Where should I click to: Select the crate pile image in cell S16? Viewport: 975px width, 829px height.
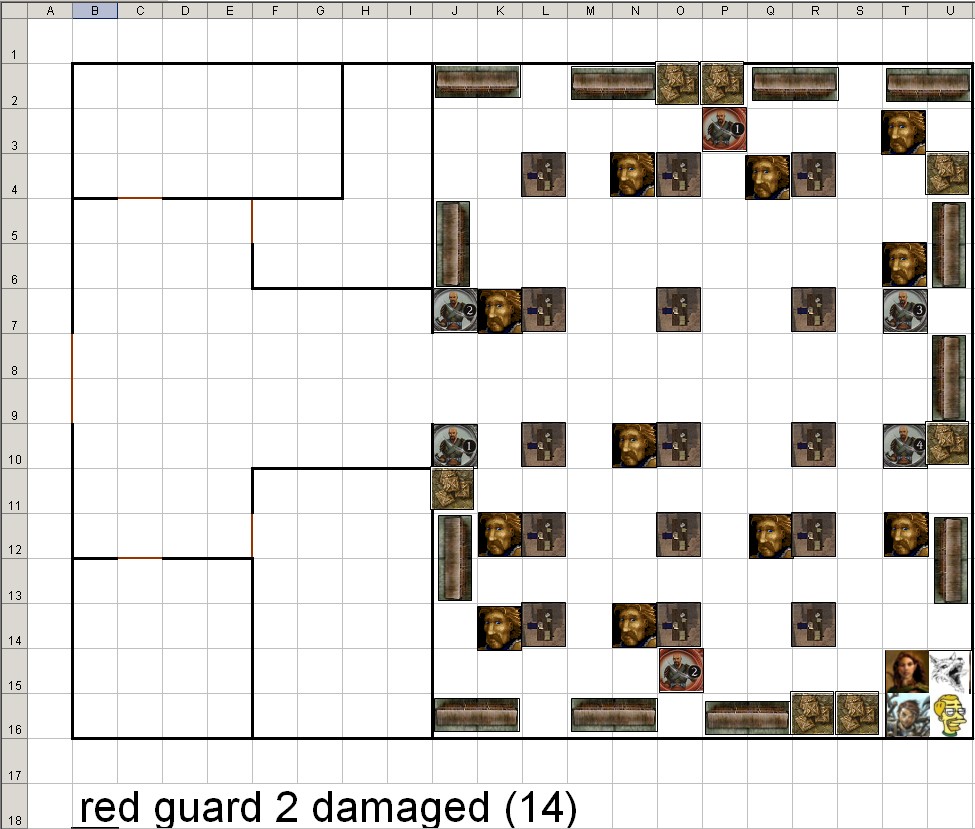(857, 713)
